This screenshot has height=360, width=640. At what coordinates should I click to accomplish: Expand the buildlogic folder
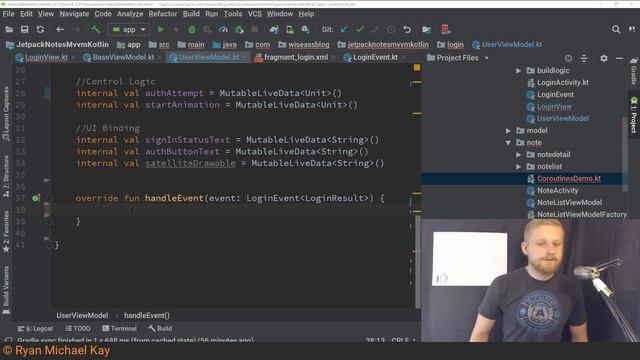(518, 71)
